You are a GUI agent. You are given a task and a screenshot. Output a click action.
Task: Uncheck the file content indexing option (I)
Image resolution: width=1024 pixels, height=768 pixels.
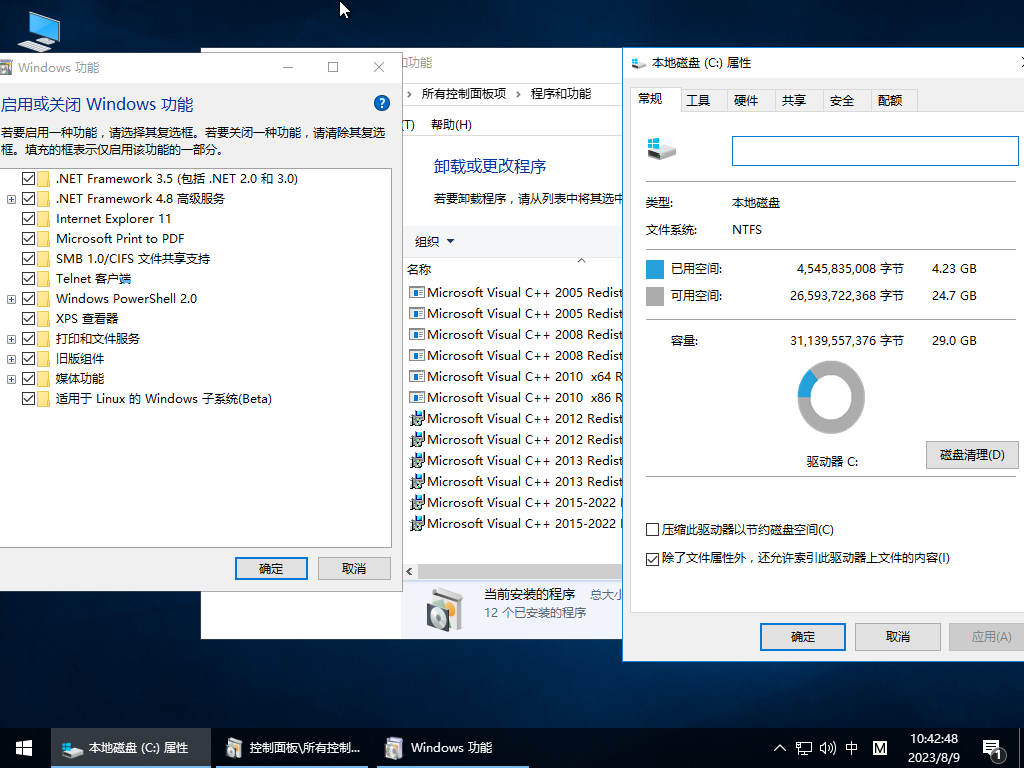tap(652, 558)
